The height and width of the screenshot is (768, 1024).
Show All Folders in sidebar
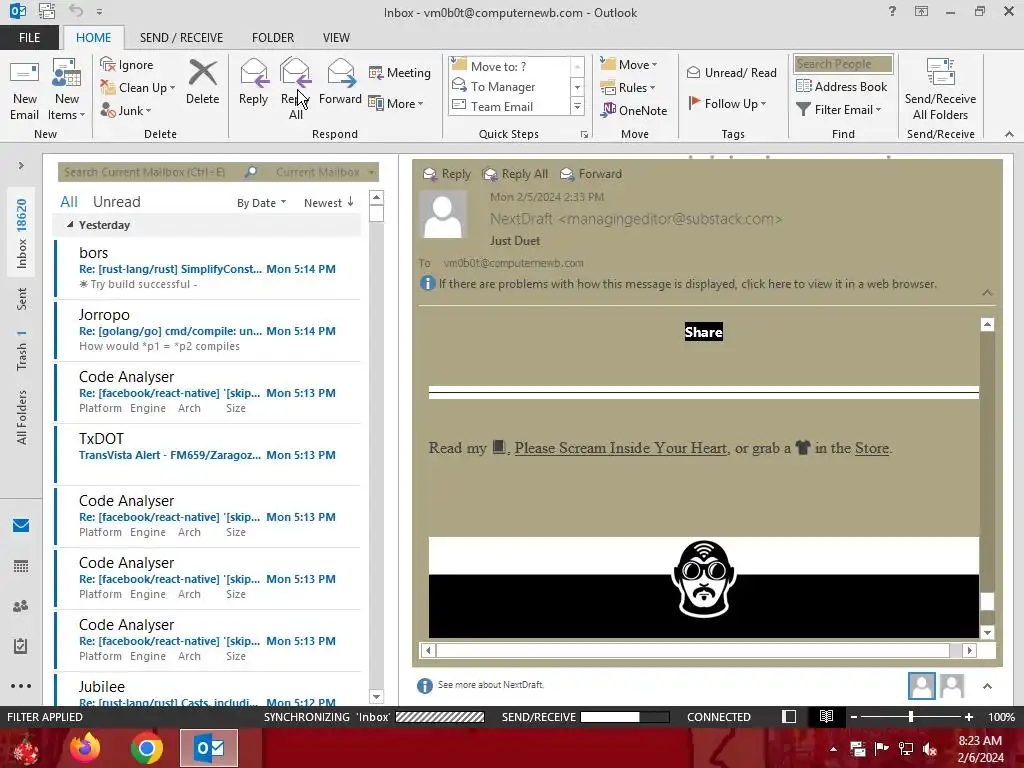point(22,417)
